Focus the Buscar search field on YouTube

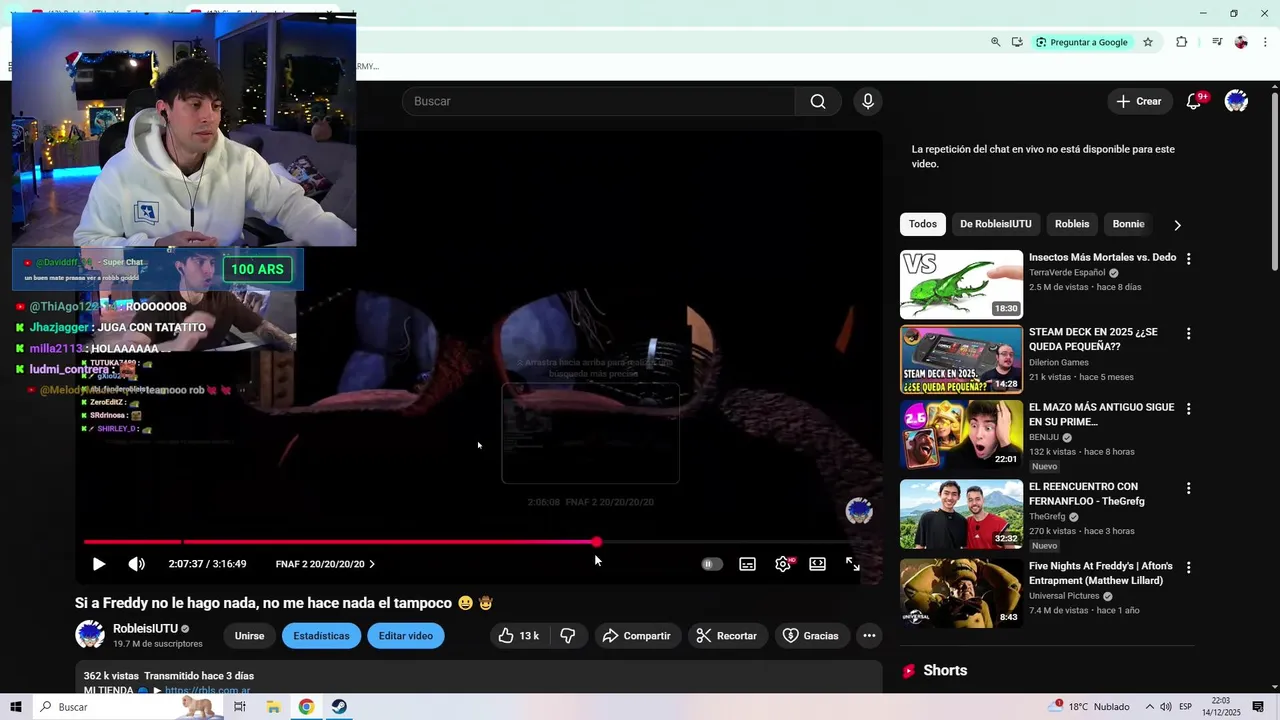[598, 101]
